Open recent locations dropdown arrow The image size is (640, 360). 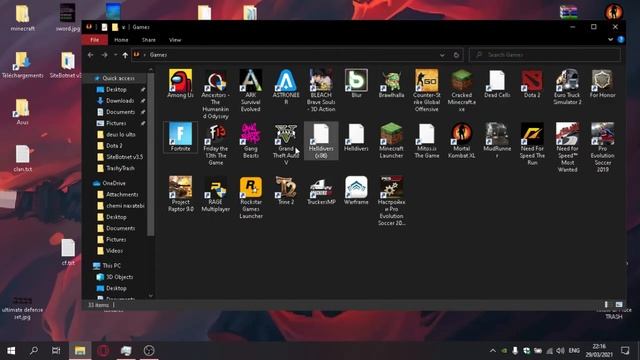(x=116, y=55)
